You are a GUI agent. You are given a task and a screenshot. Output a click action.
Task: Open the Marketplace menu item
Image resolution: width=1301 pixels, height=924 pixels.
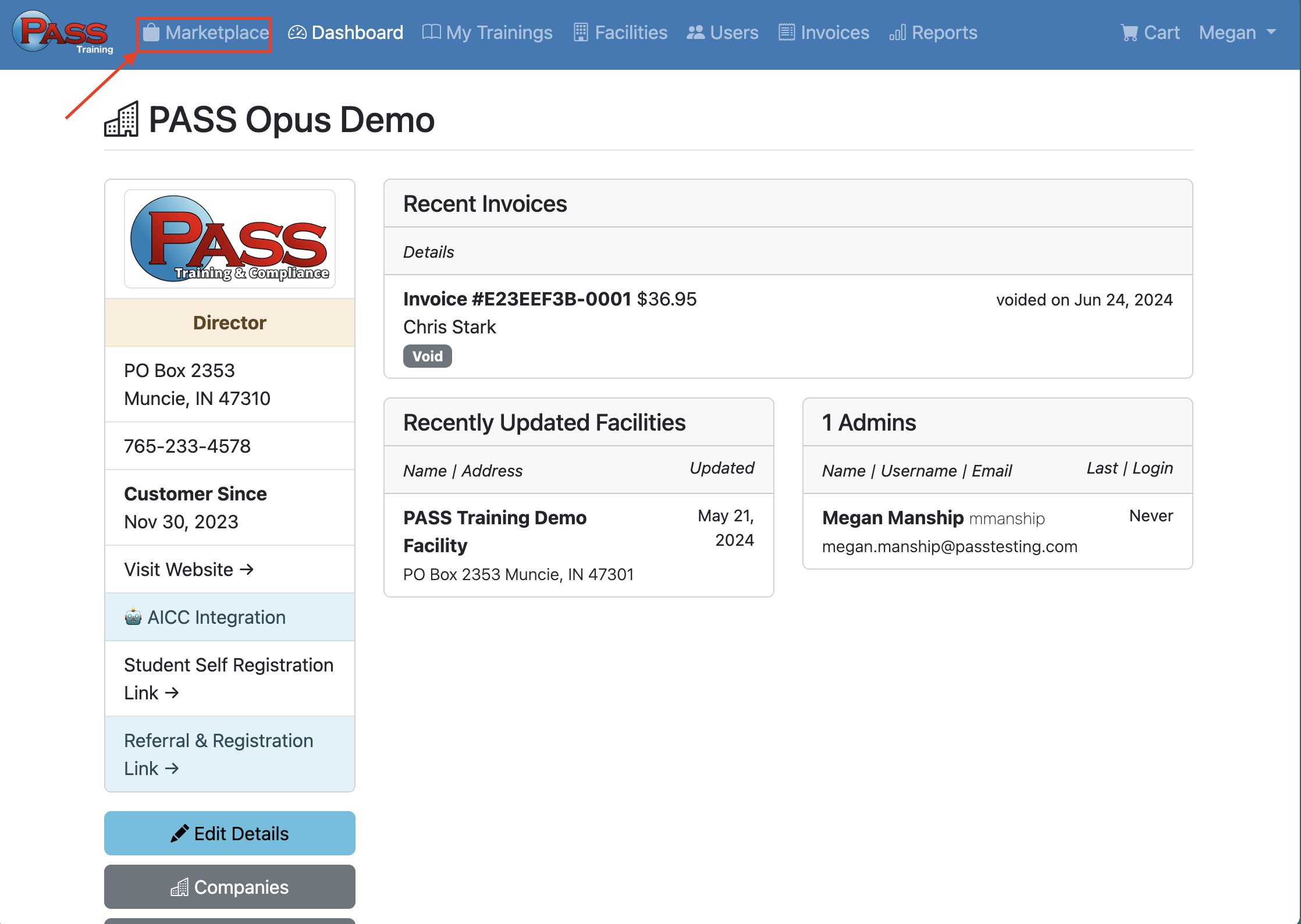tap(217, 33)
